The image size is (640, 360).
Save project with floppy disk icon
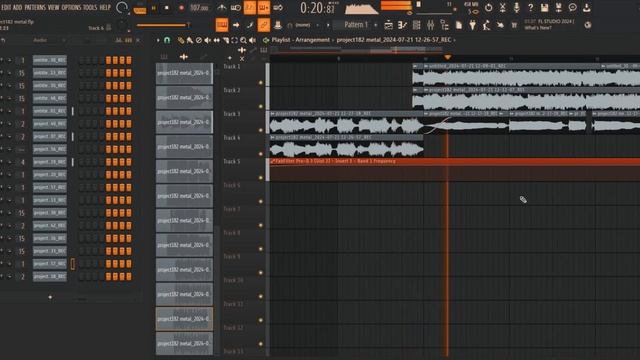pyautogui.click(x=544, y=7)
